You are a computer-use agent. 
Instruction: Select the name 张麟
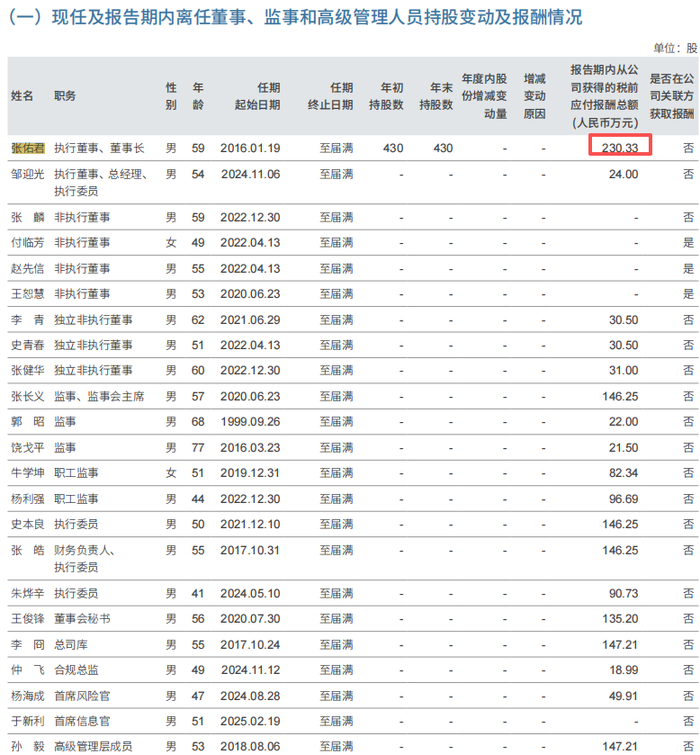[x=28, y=218]
